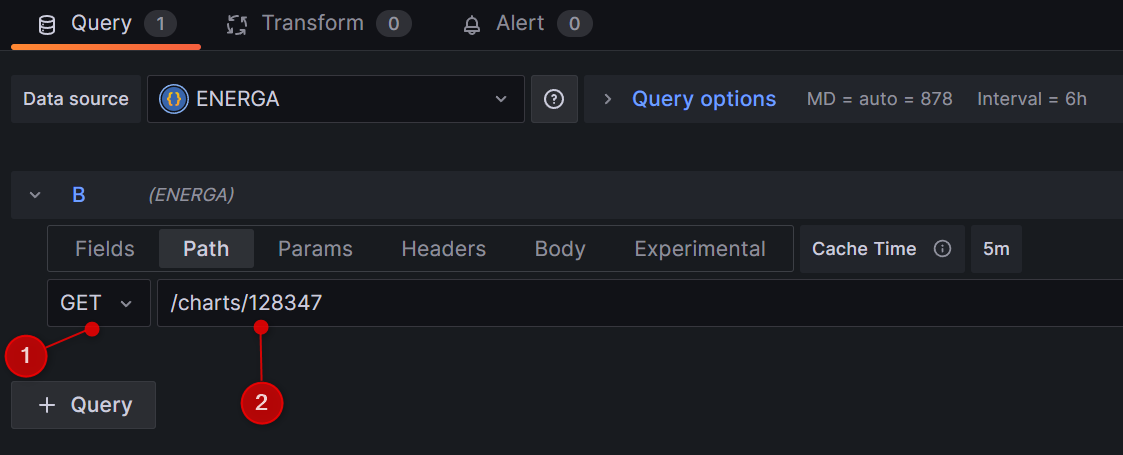Click the 5m cache time button

point(996,249)
